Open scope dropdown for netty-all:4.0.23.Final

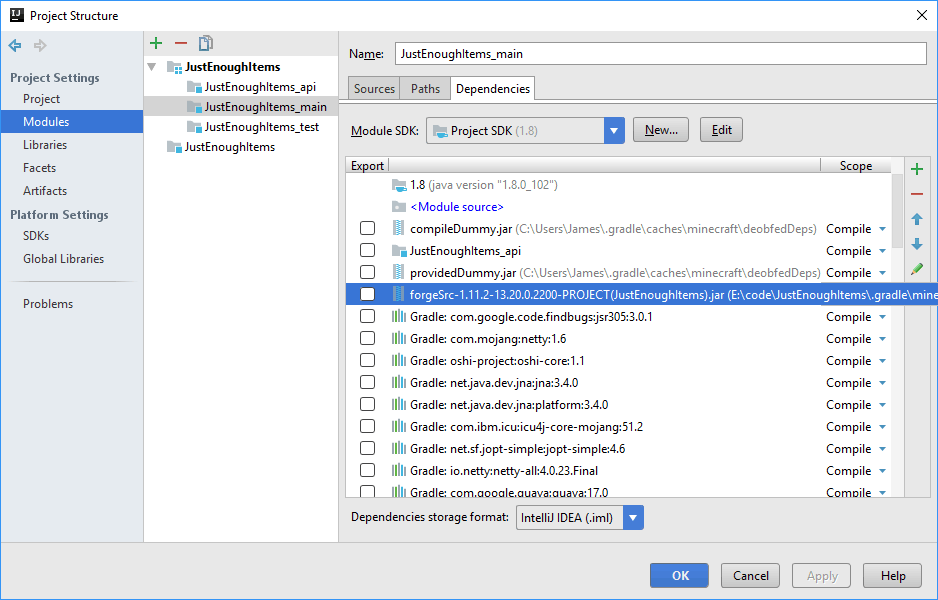pos(882,471)
